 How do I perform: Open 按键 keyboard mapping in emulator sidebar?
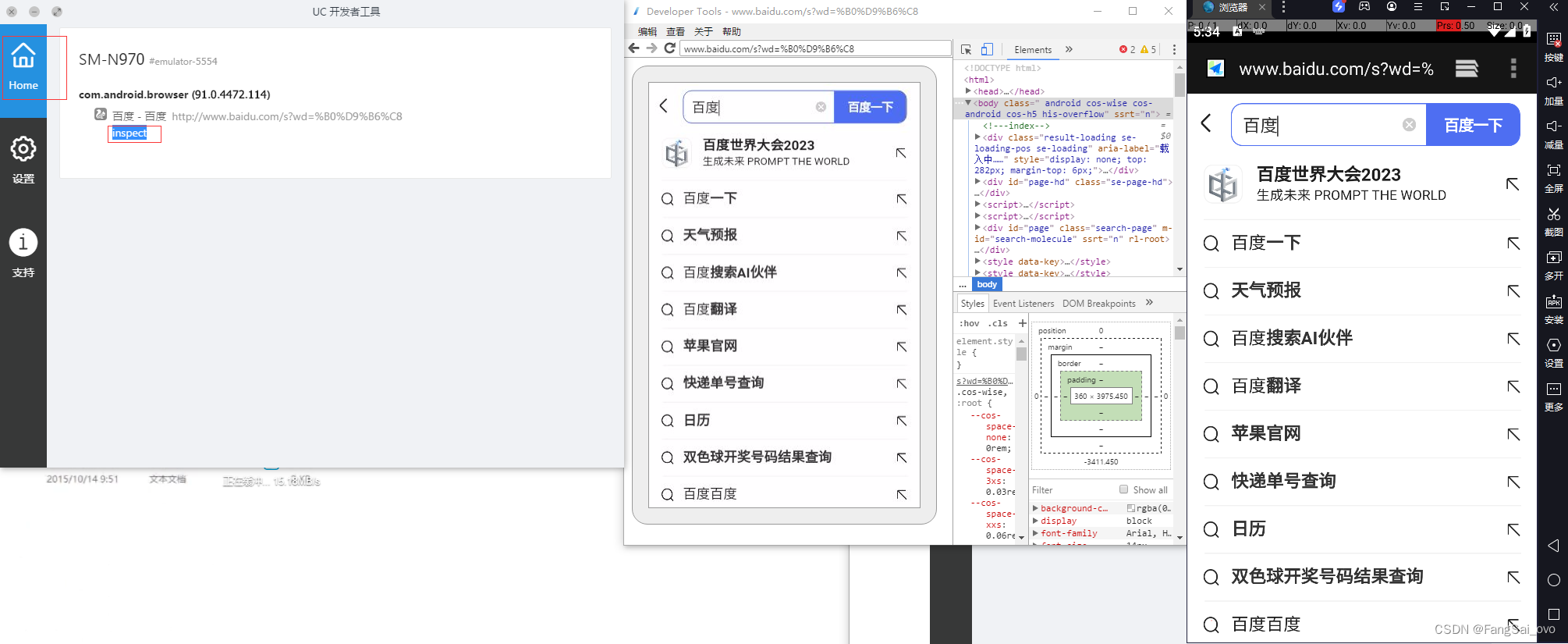click(1553, 47)
